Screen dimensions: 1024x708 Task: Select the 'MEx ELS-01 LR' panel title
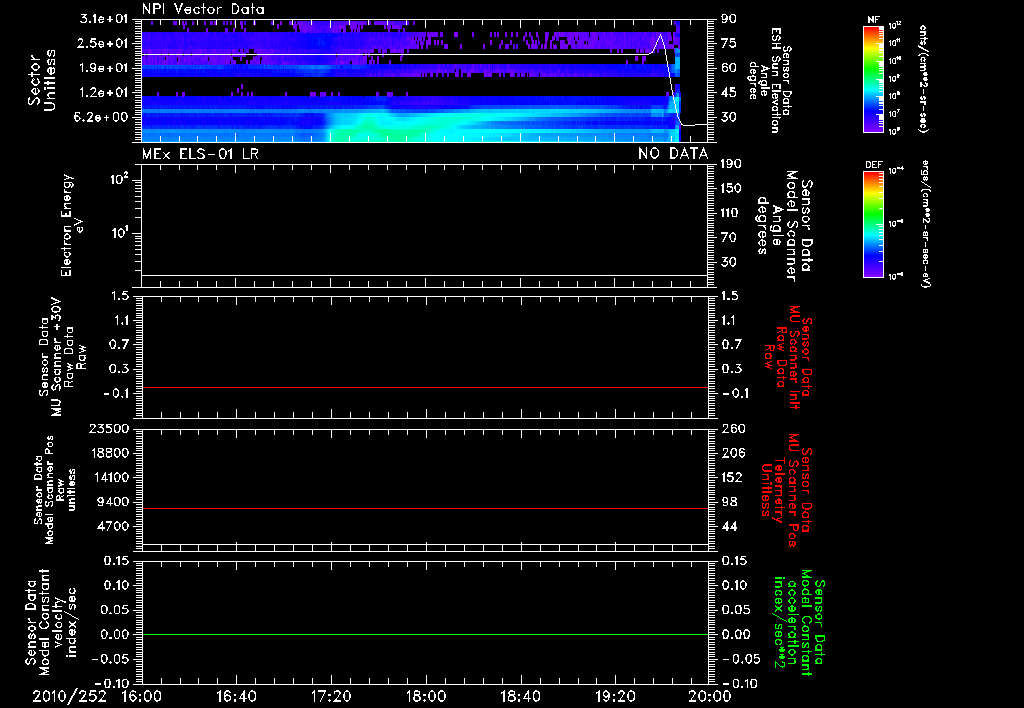pyautogui.click(x=200, y=153)
